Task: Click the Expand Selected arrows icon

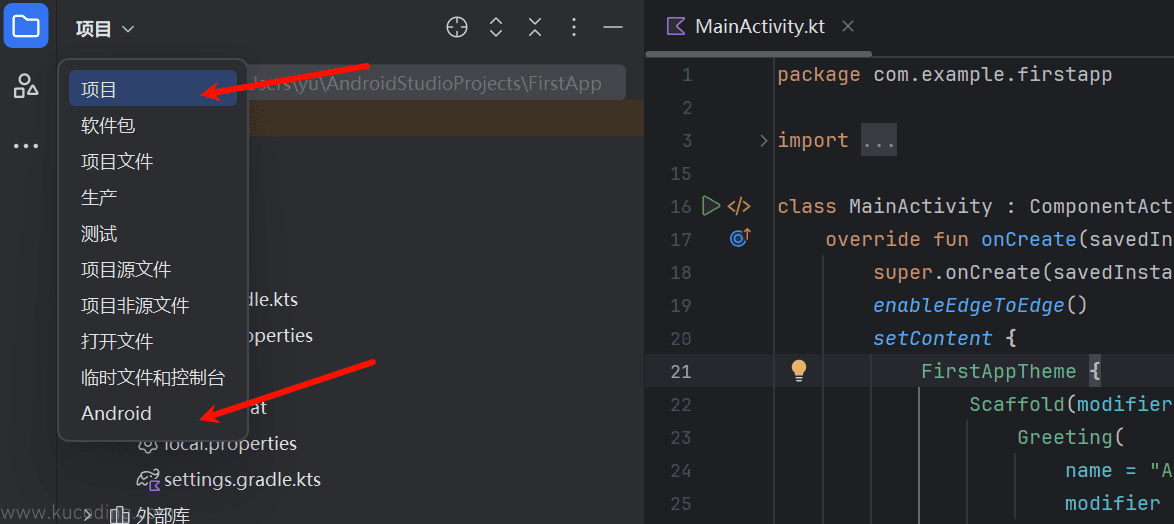Action: tap(496, 28)
